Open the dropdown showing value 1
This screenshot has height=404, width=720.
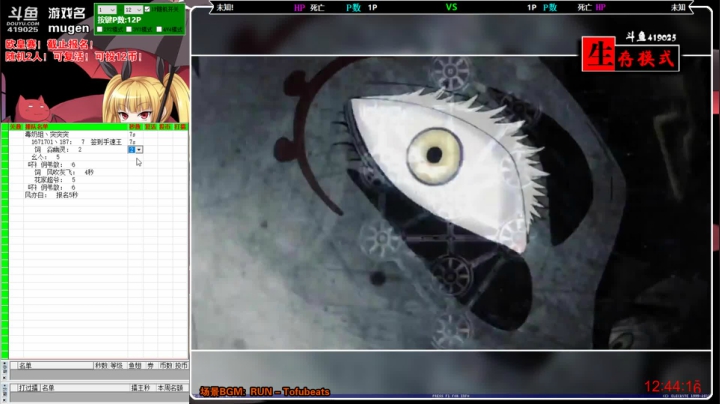(x=107, y=10)
